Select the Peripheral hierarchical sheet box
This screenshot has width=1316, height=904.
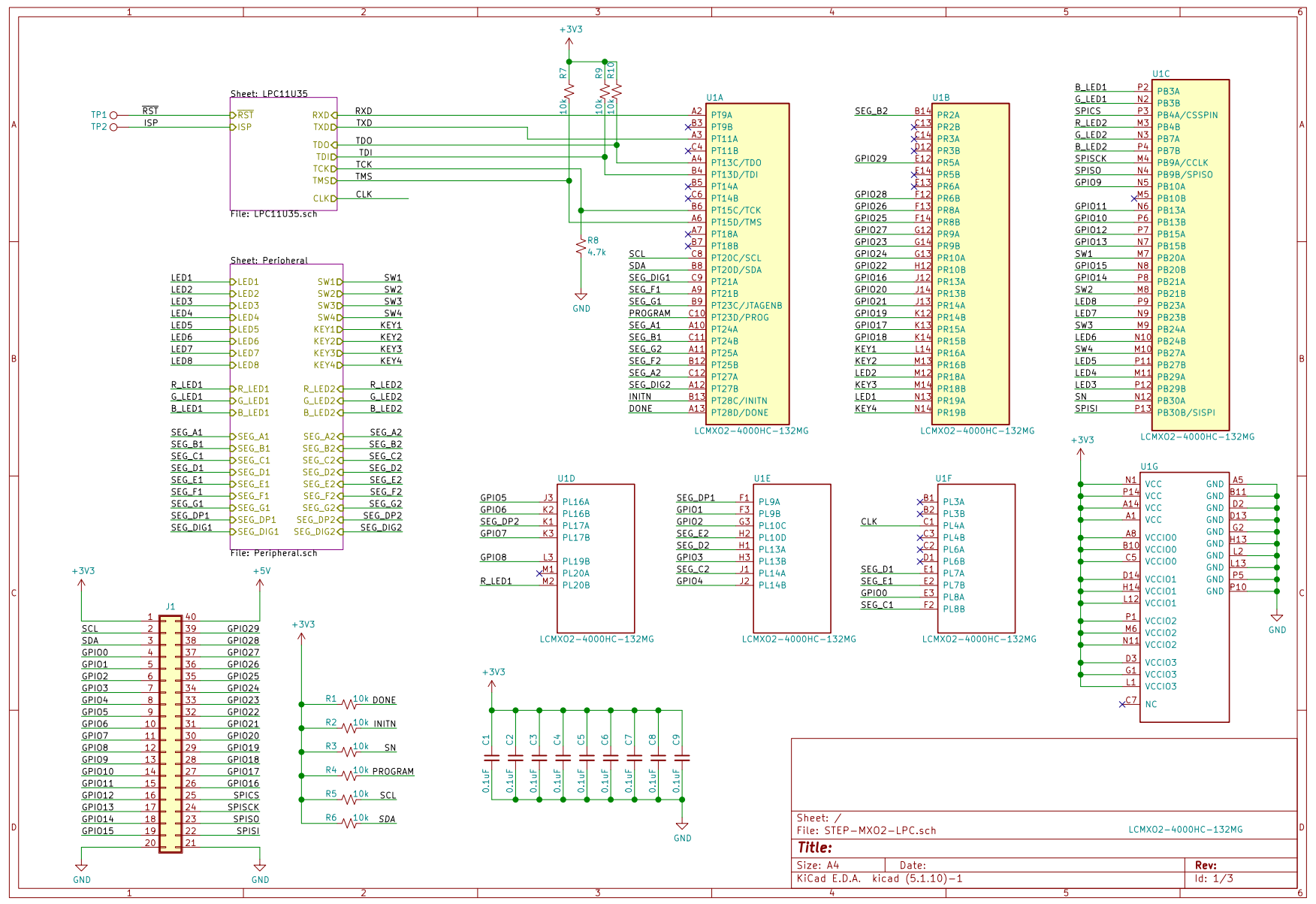click(x=286, y=407)
